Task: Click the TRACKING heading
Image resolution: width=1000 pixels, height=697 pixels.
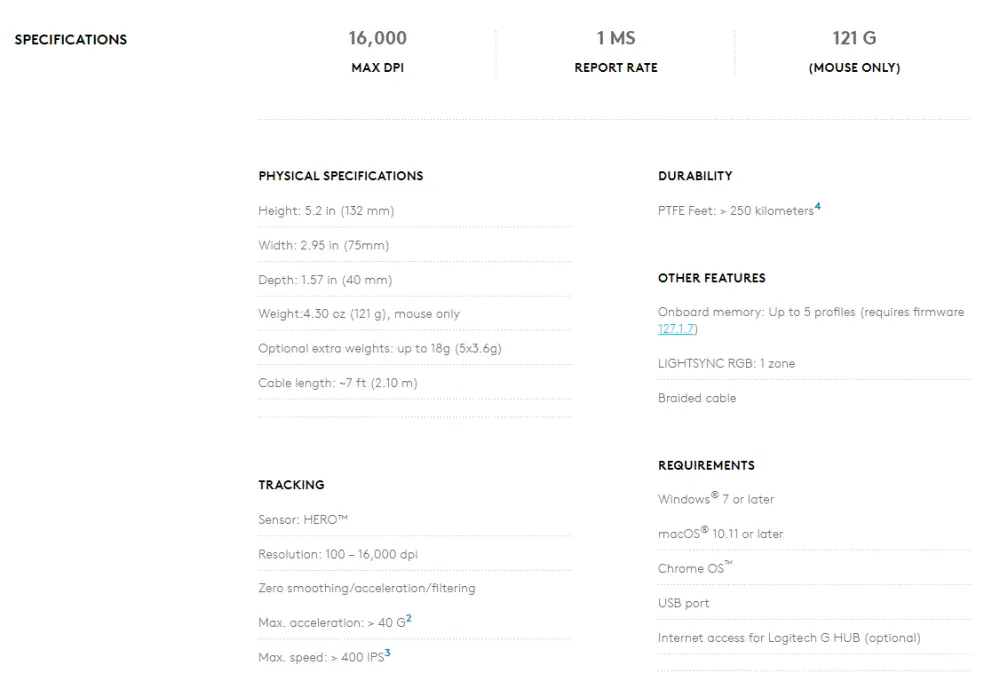Action: click(x=291, y=485)
